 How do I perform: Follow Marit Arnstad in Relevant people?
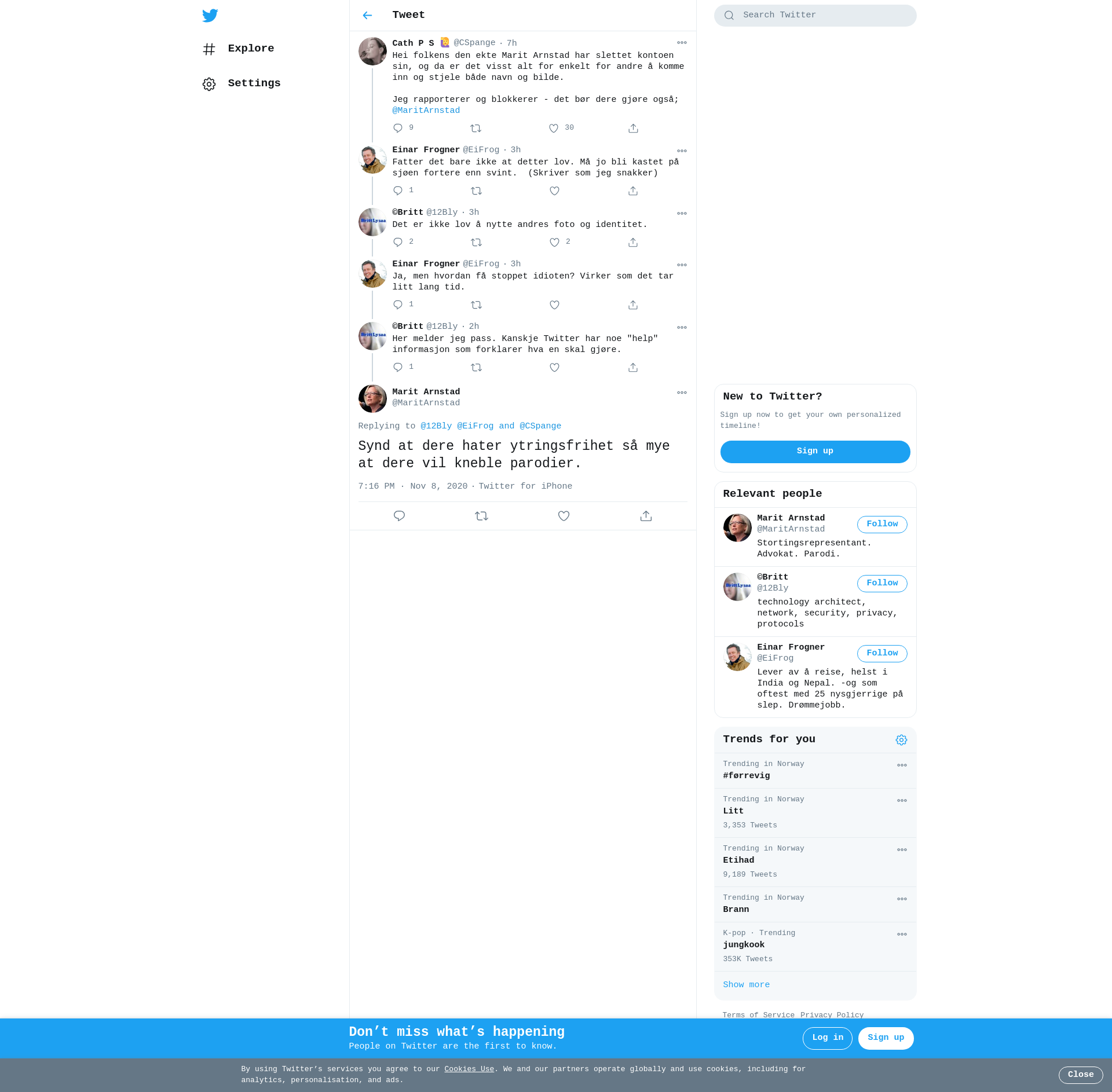[x=881, y=525]
